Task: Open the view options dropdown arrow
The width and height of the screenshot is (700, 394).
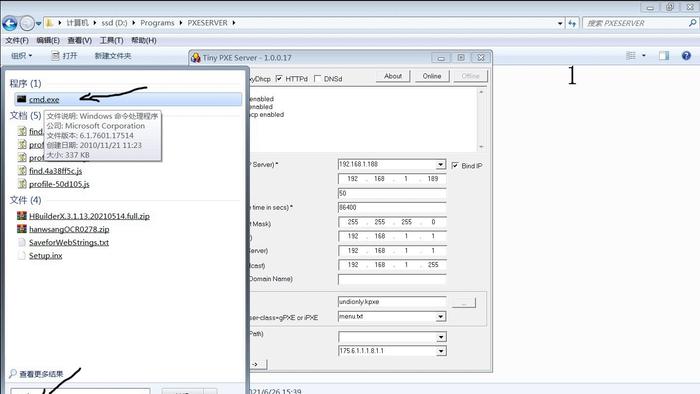Action: tap(643, 55)
